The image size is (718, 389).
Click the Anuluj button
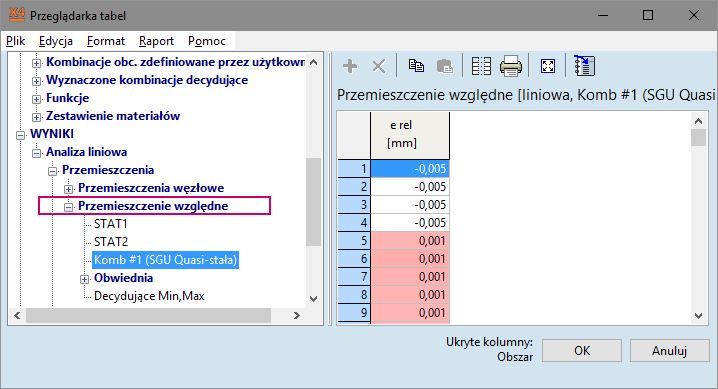(x=669, y=351)
